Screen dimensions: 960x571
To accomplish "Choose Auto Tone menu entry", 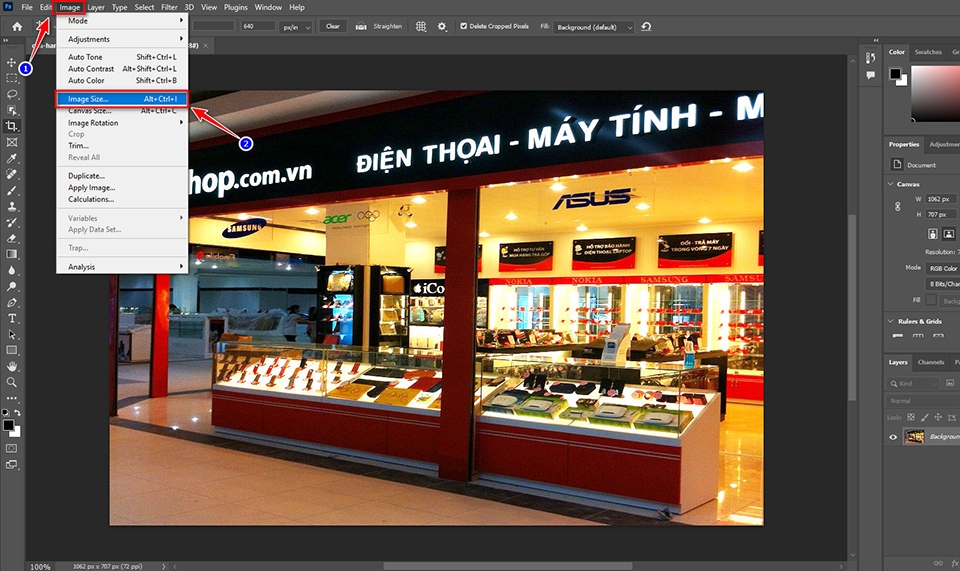I will [122, 57].
